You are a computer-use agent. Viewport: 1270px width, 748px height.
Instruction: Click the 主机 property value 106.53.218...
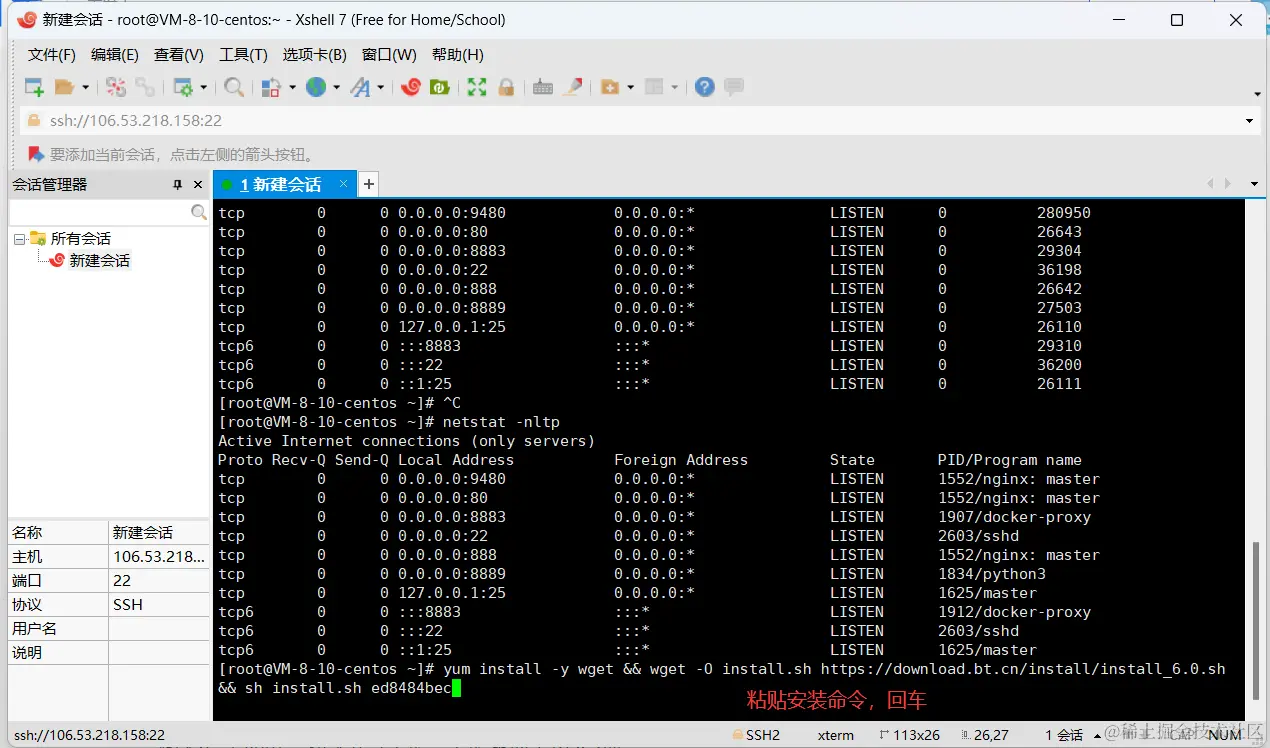pos(159,556)
